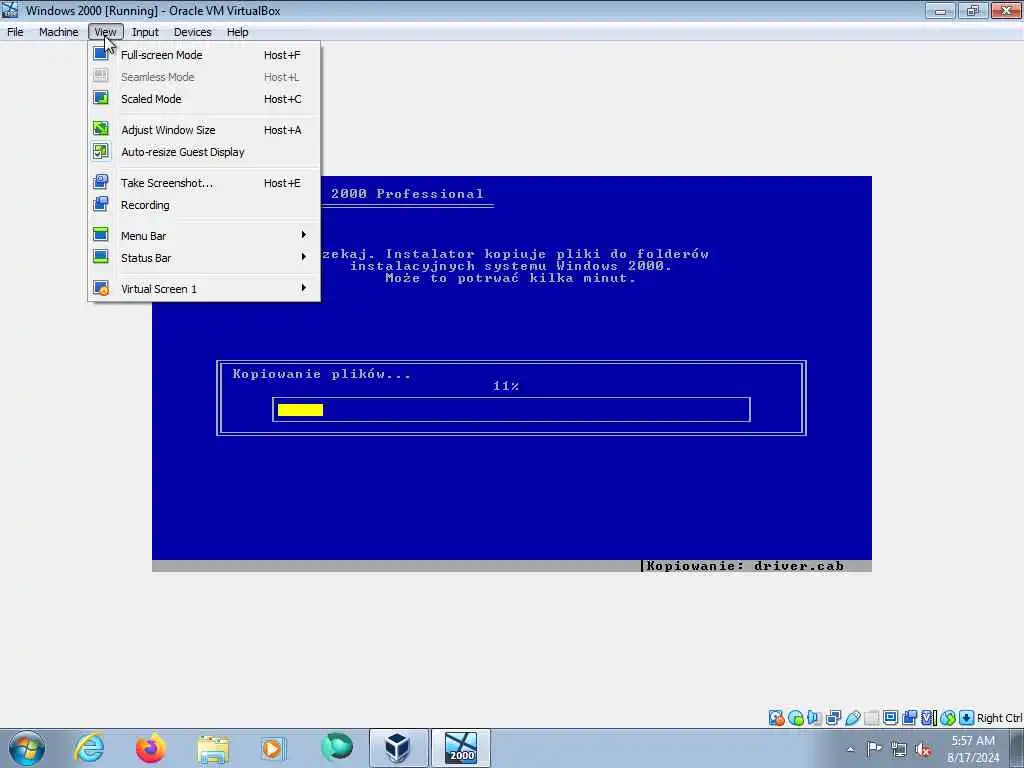Open the Help menu
The image size is (1024, 768).
(x=238, y=32)
